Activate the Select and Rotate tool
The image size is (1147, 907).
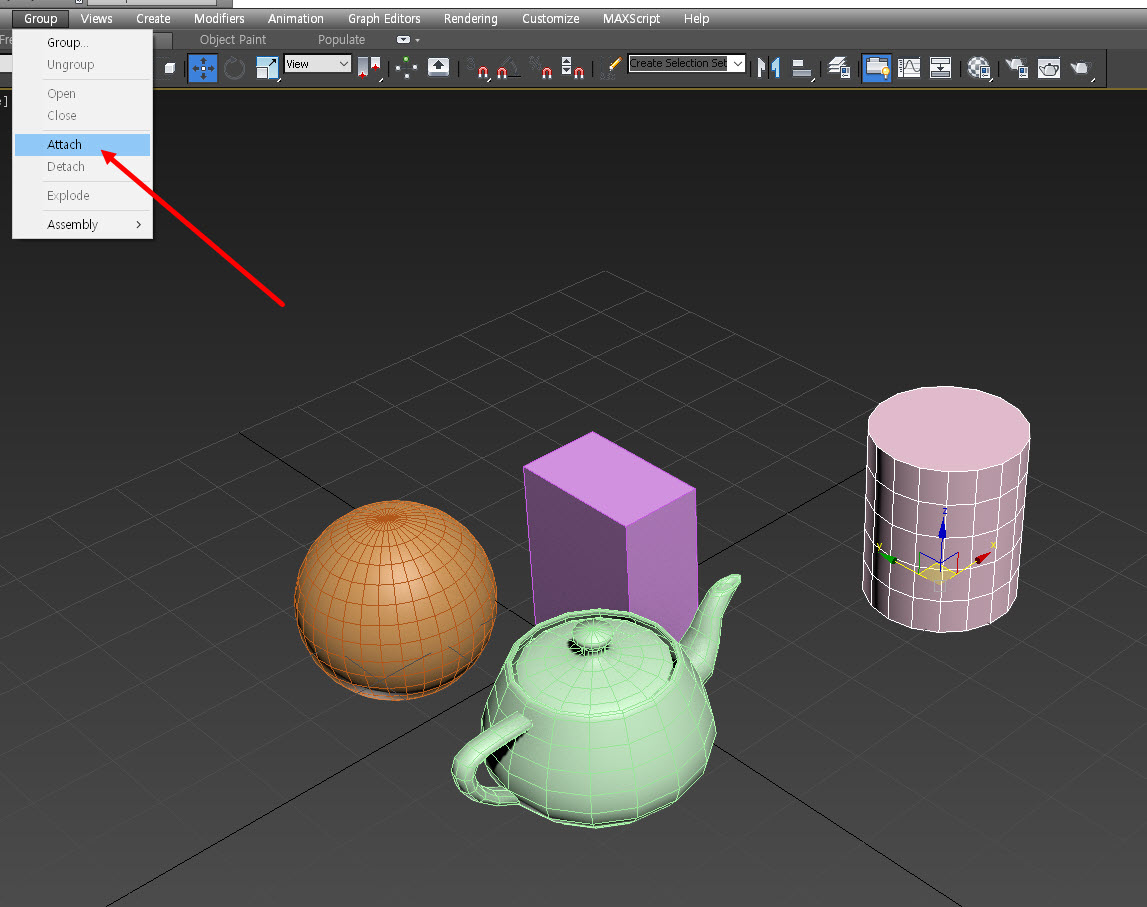coord(234,68)
